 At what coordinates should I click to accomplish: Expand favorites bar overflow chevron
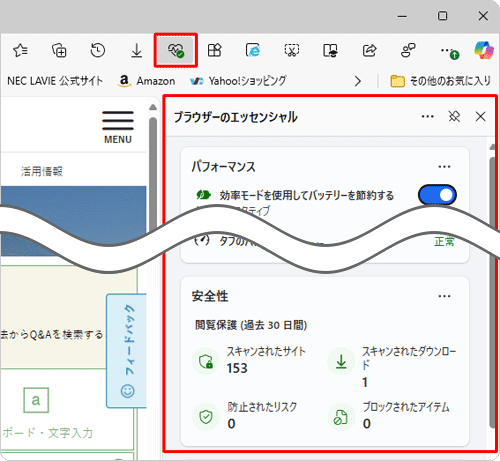pos(358,81)
